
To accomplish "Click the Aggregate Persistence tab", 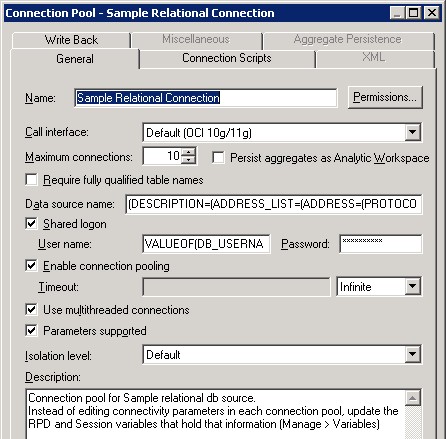I will (348, 40).
